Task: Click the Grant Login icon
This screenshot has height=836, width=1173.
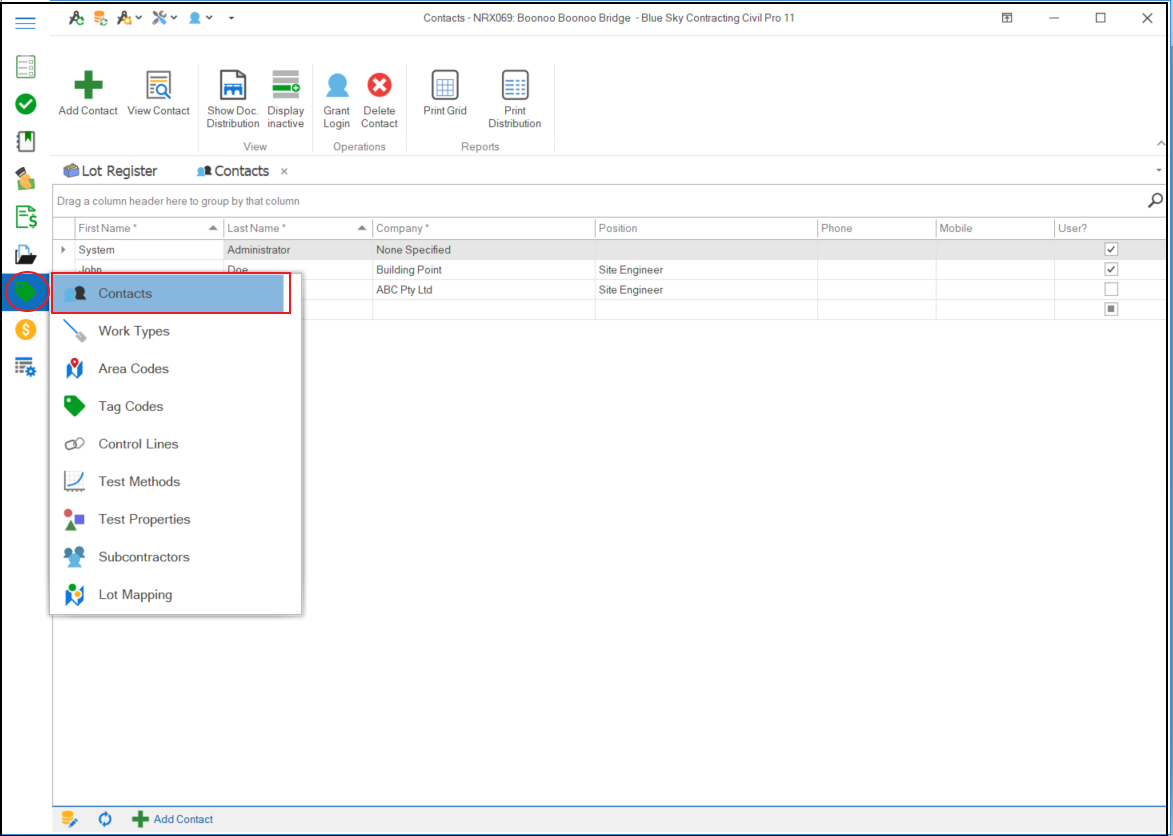Action: pyautogui.click(x=337, y=86)
